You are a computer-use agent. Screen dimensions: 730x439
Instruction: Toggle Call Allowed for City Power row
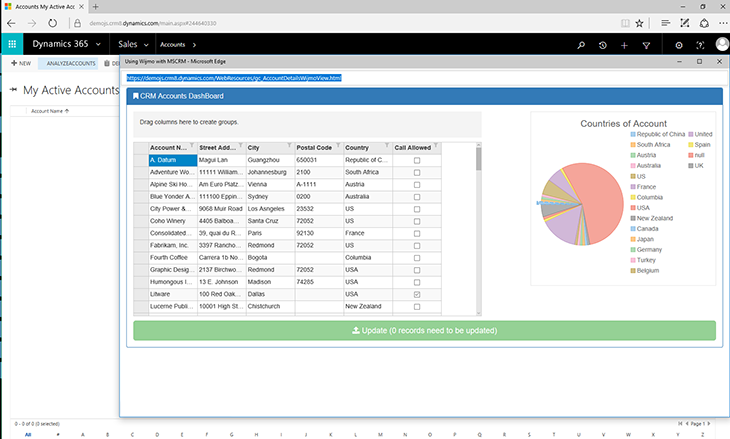point(417,209)
